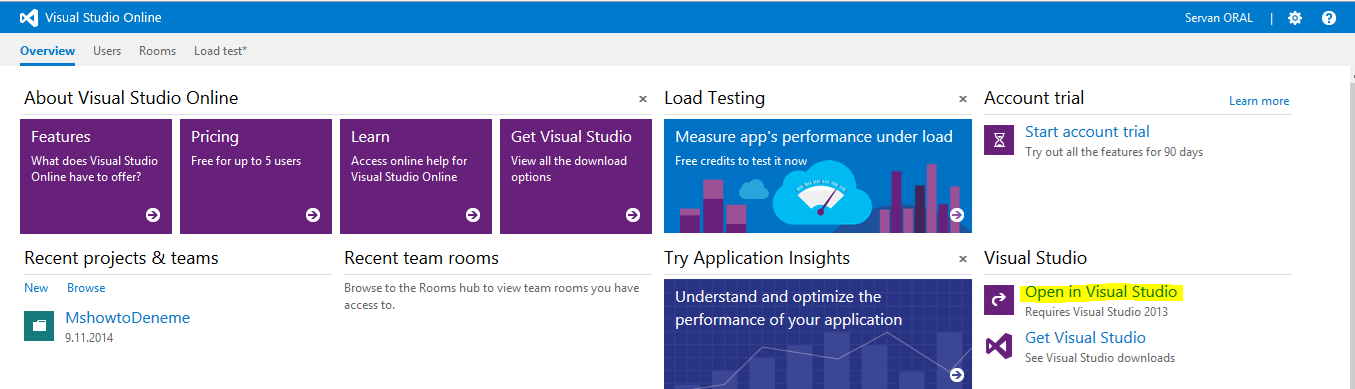Open the Get Visual Studio tile

click(x=576, y=176)
